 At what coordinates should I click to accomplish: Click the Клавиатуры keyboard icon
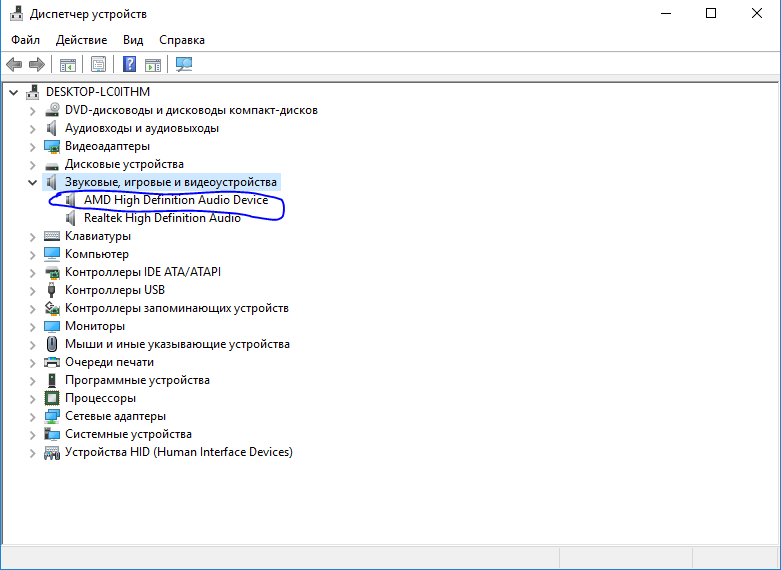click(52, 236)
